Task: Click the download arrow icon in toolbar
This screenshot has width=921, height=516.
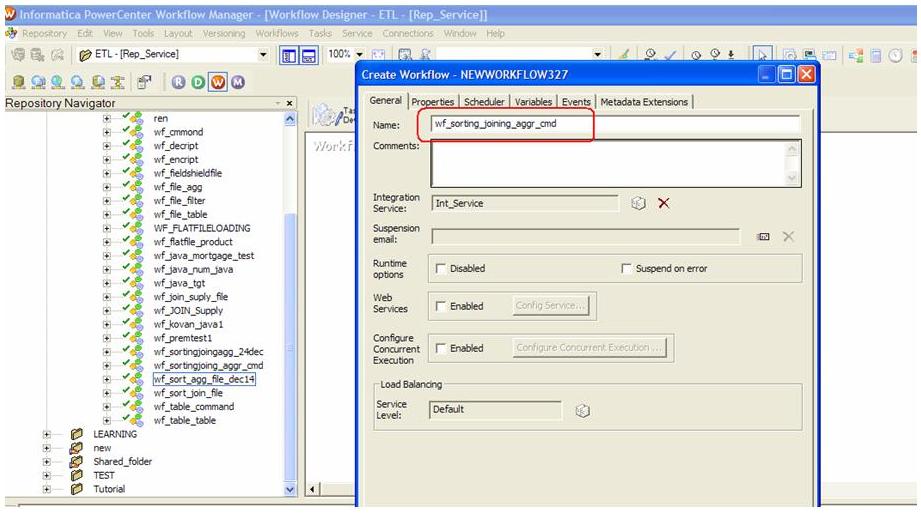Action: pyautogui.click(x=731, y=54)
